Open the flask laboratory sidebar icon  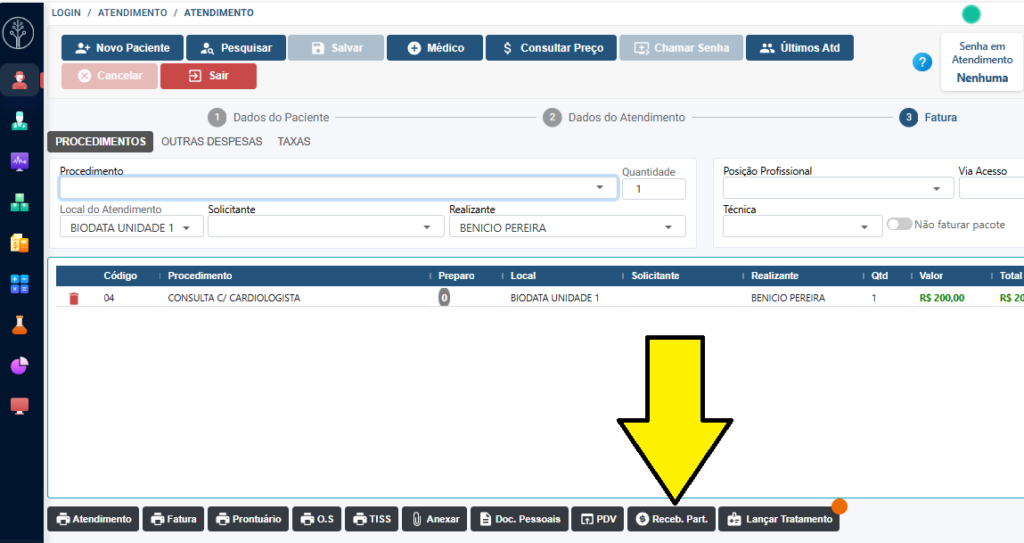[19, 325]
